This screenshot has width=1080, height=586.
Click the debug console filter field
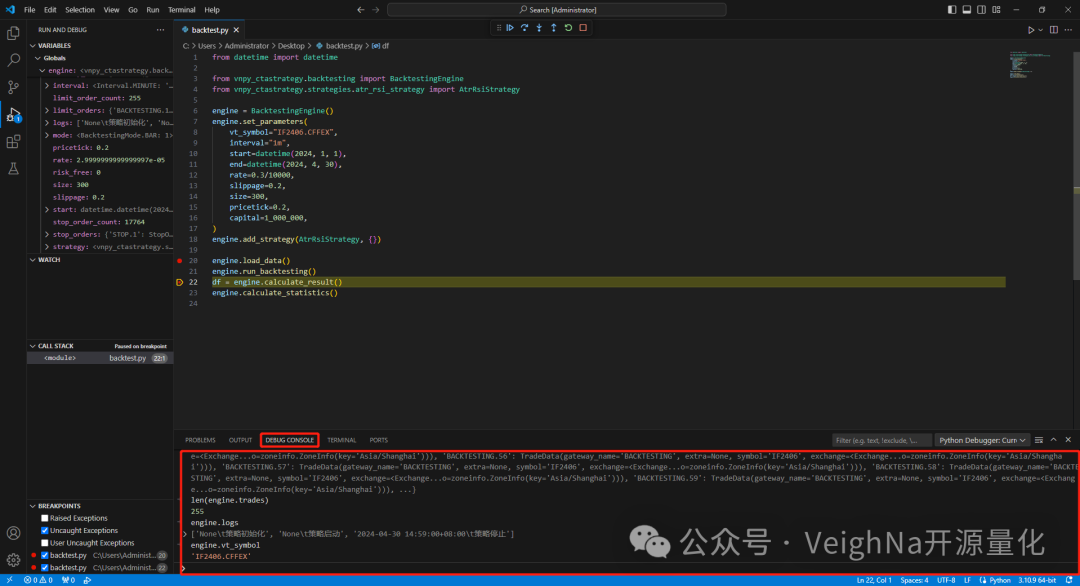click(880, 440)
